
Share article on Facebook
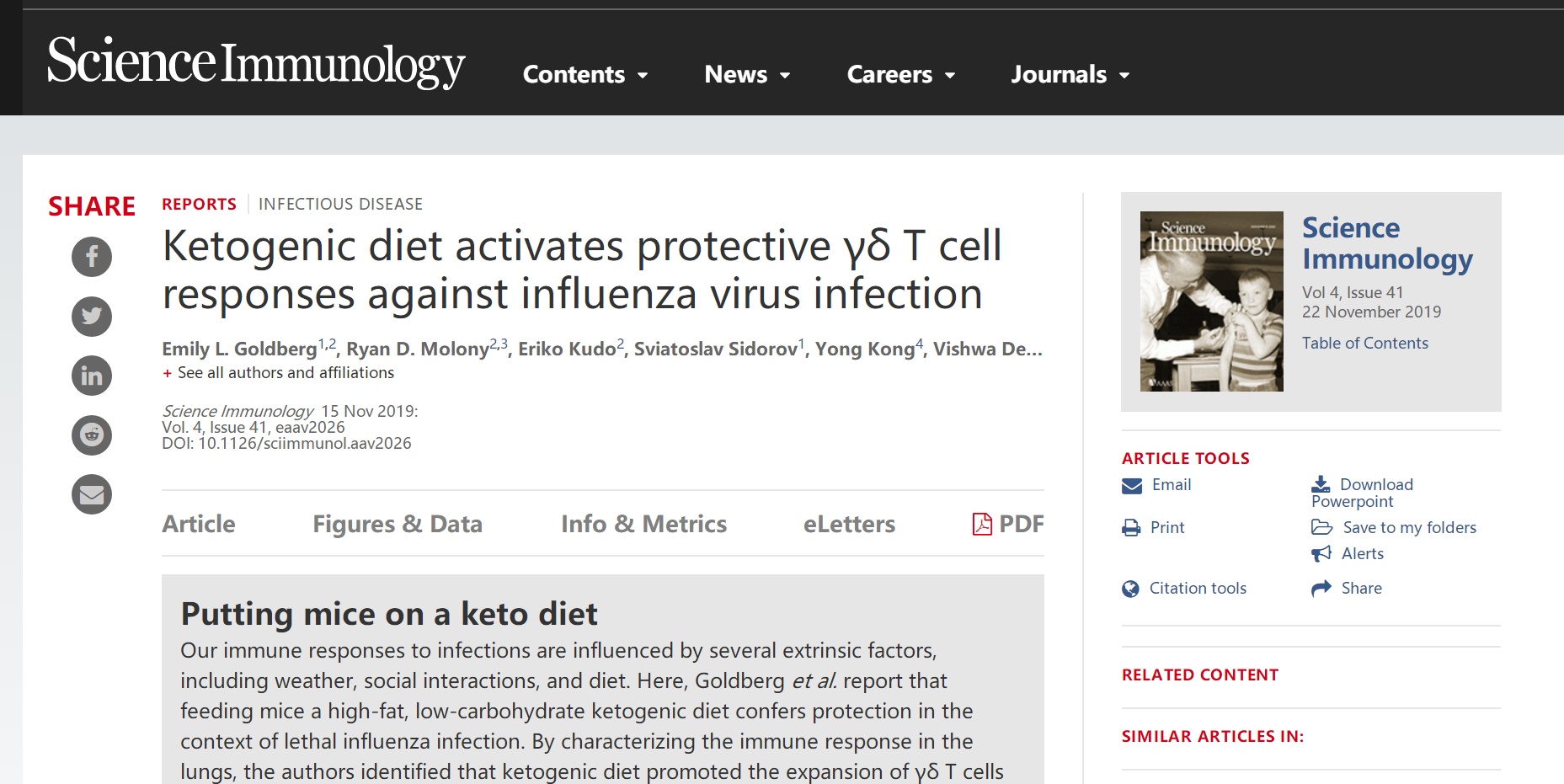(x=92, y=256)
